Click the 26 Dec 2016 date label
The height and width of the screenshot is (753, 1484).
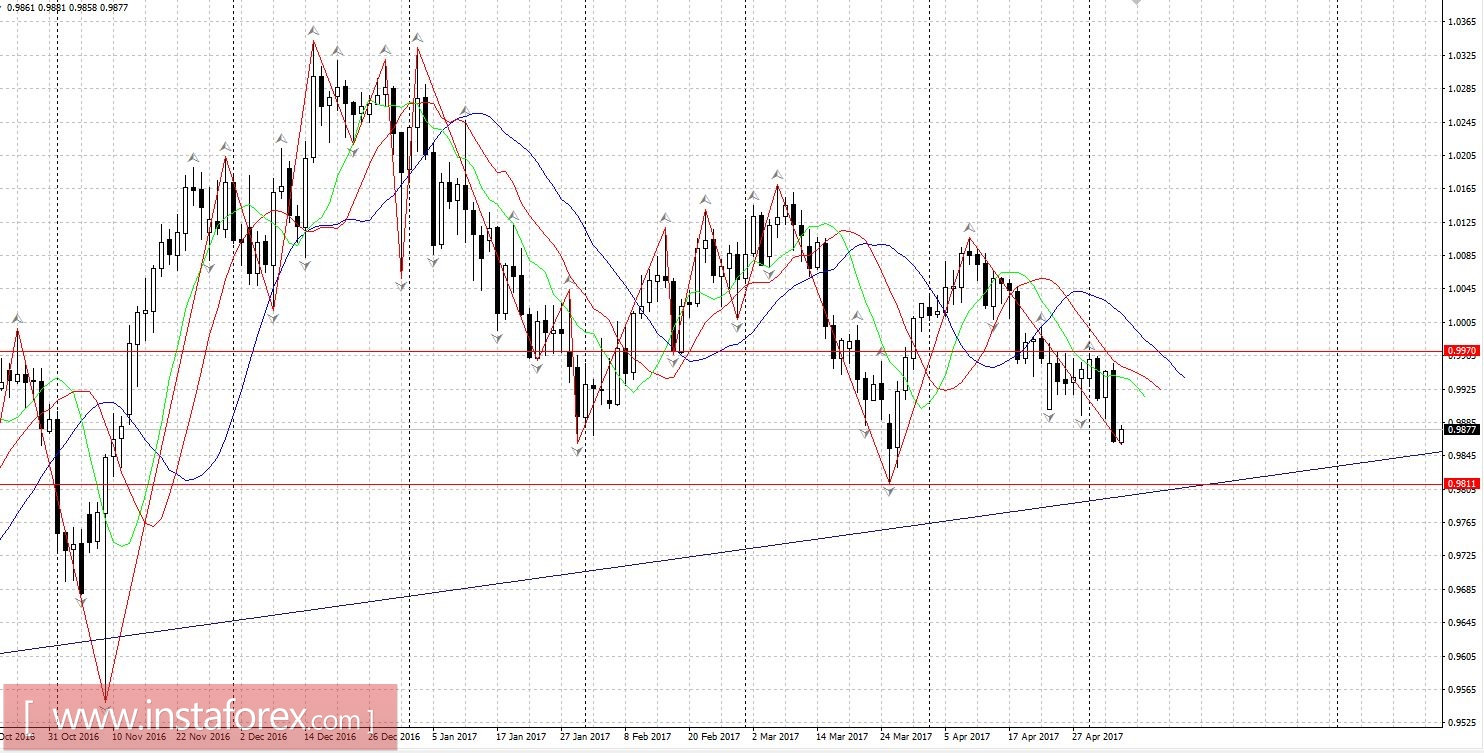click(393, 737)
